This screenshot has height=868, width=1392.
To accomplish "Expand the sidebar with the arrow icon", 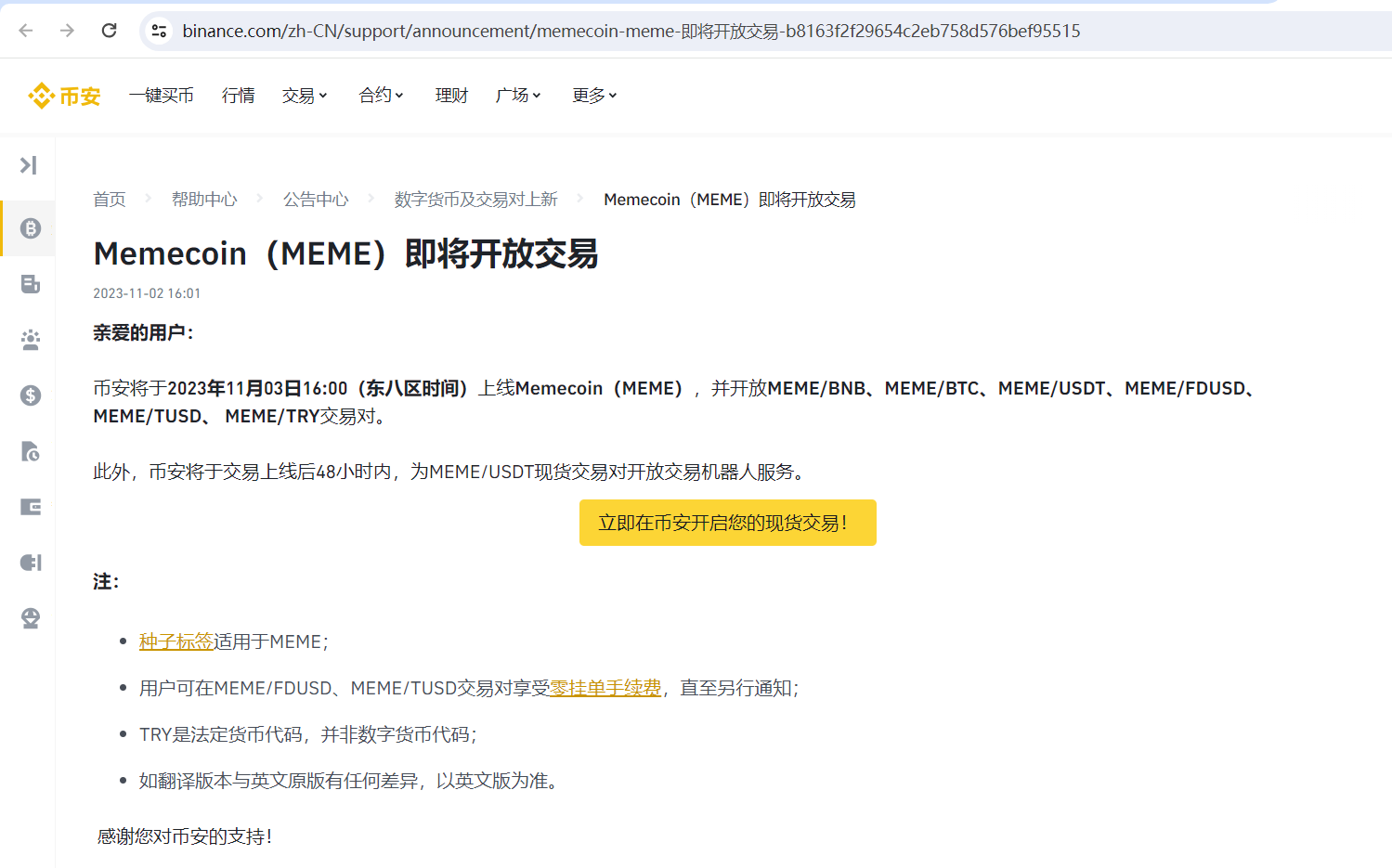I will (29, 165).
